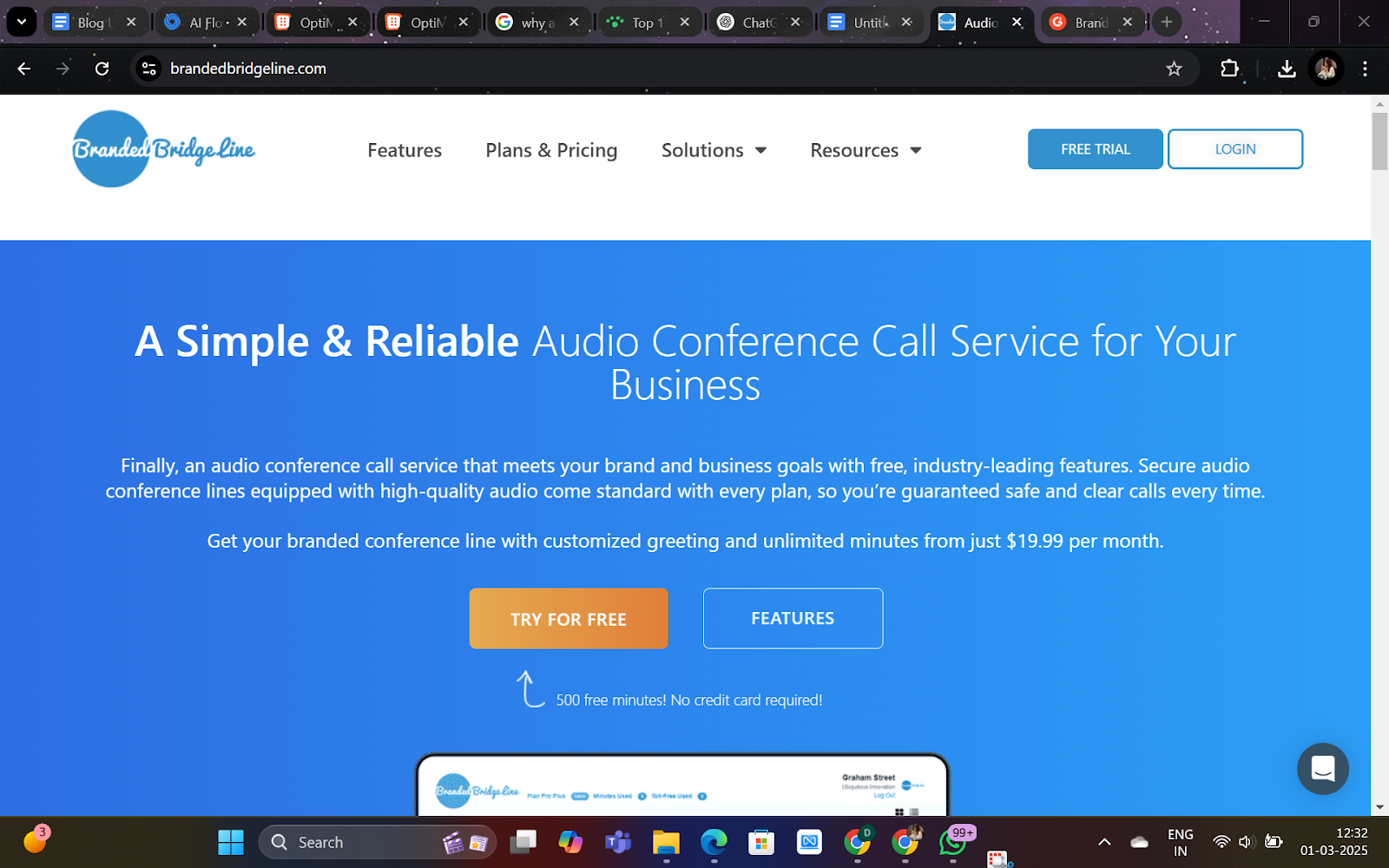Viewport: 1389px width, 868px height.
Task: Open the tab search dropdown arrow
Action: [x=21, y=22]
